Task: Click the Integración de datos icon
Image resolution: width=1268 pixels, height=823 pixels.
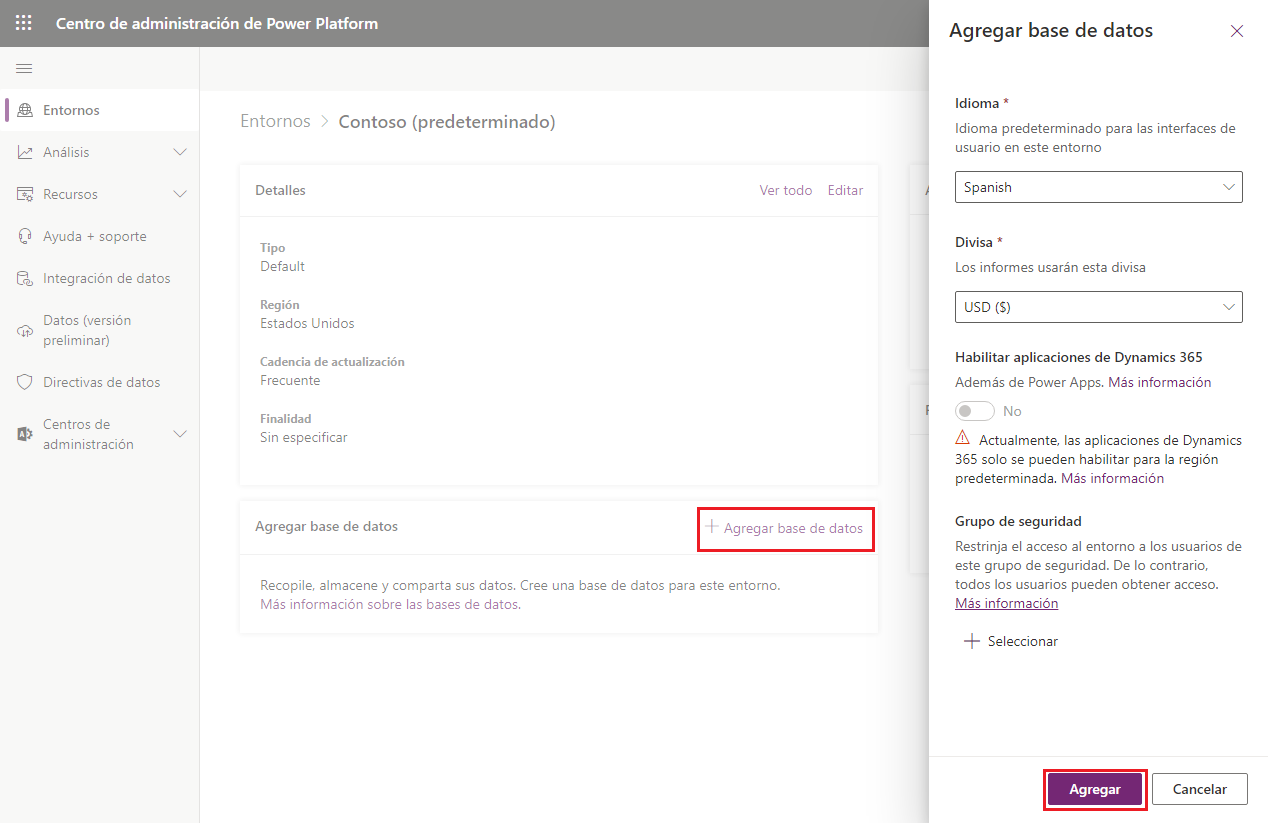Action: (25, 278)
